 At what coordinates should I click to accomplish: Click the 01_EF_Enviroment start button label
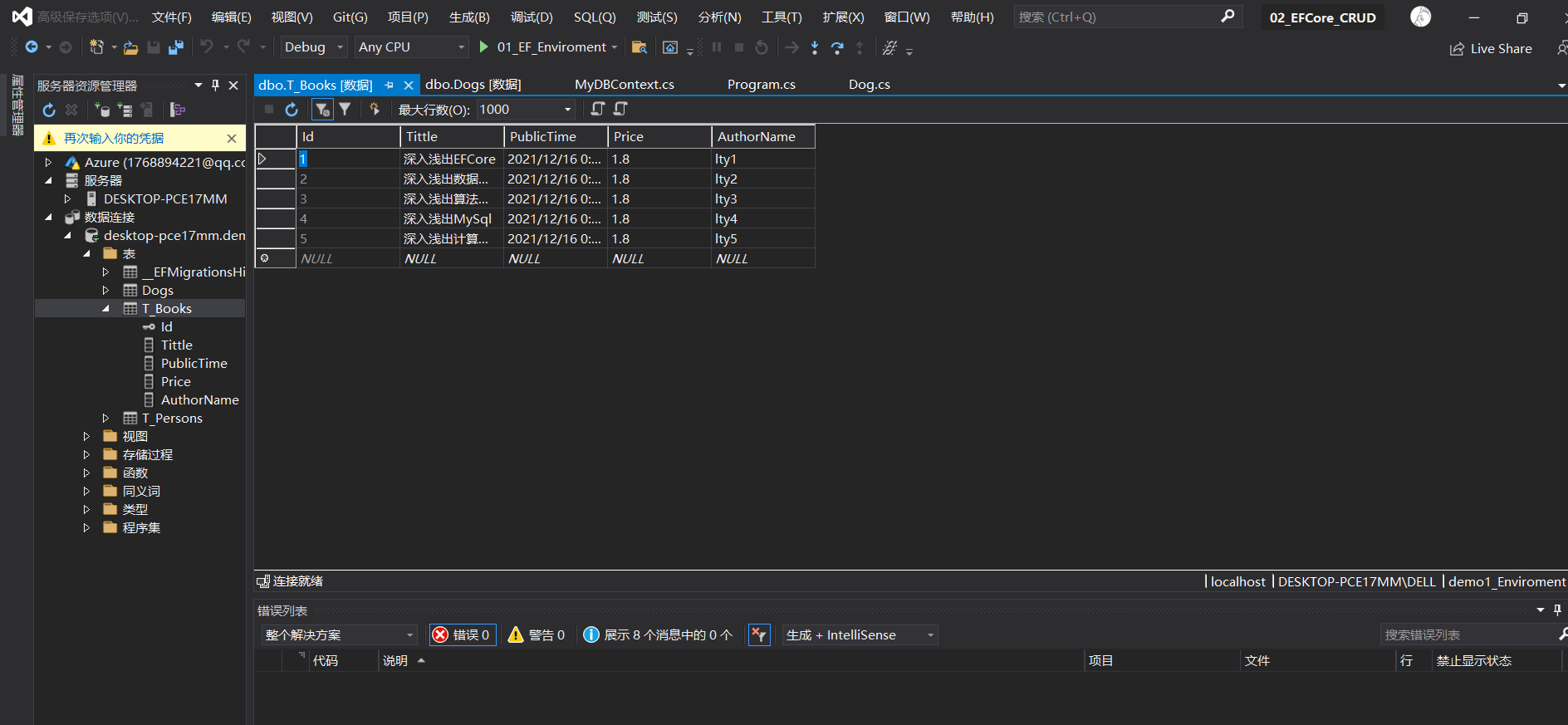[551, 47]
